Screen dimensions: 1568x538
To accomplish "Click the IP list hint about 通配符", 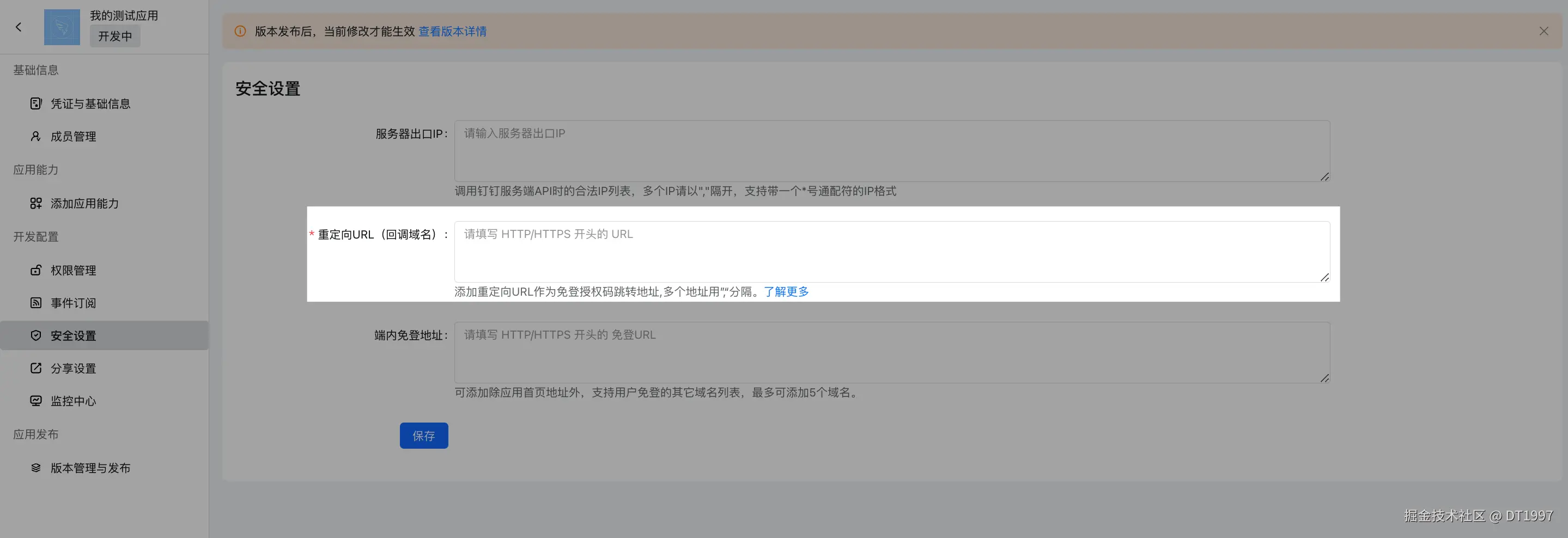I will pos(676,191).
